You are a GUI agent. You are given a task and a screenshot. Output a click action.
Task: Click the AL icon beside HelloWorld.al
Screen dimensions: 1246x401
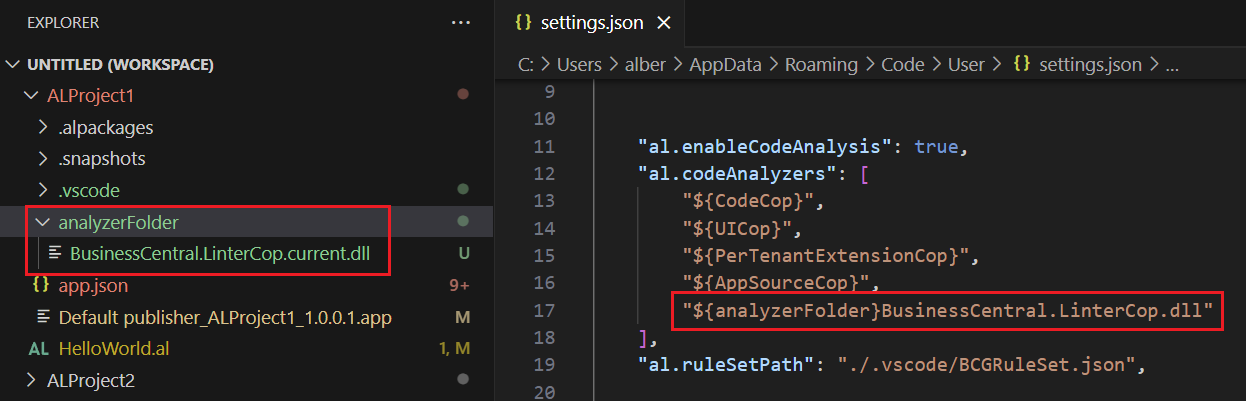39,349
